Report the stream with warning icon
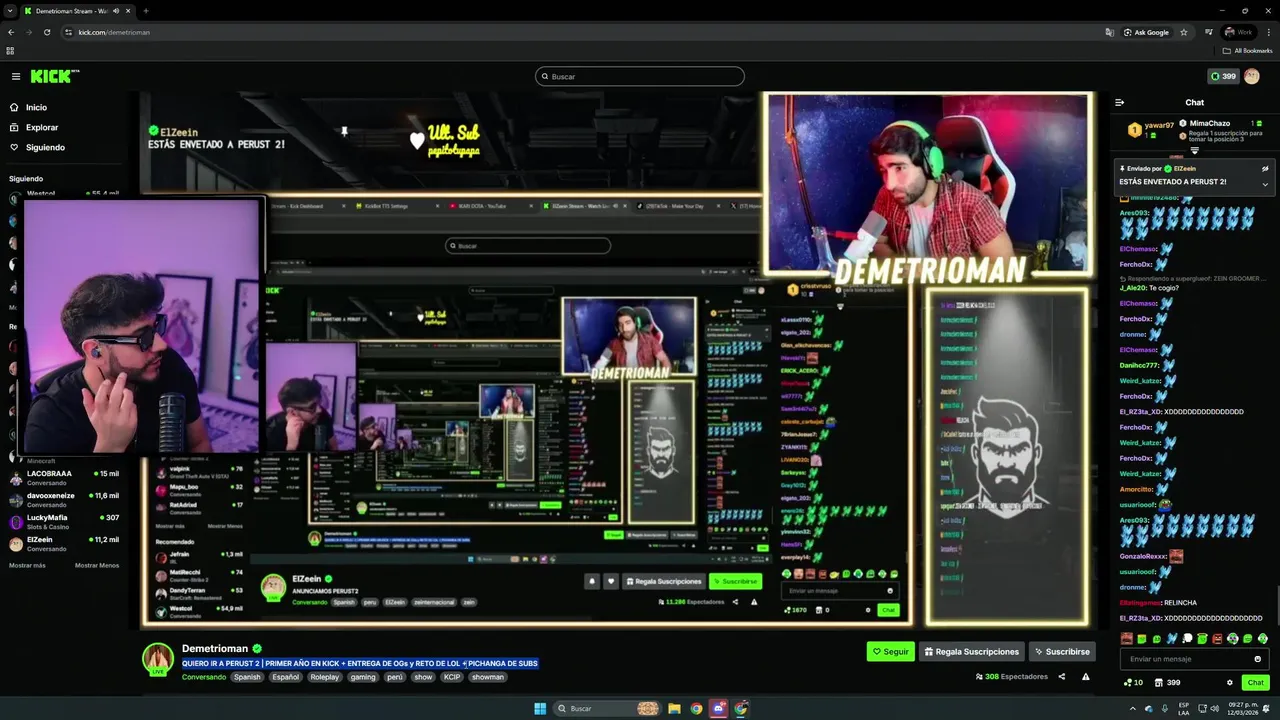This screenshot has width=1280, height=720. [1085, 677]
